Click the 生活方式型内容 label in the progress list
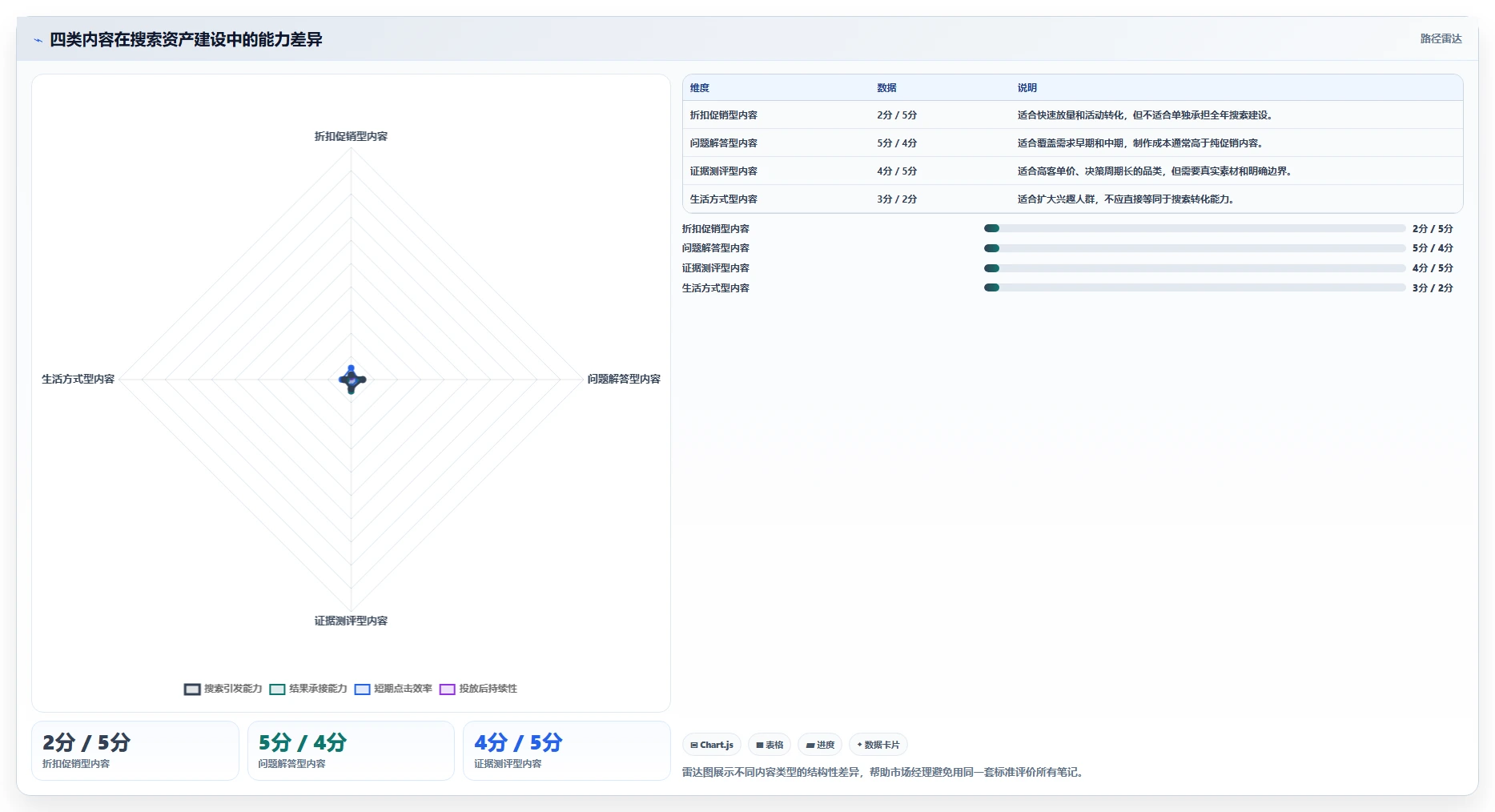The width and height of the screenshot is (1495, 812). (x=716, y=288)
